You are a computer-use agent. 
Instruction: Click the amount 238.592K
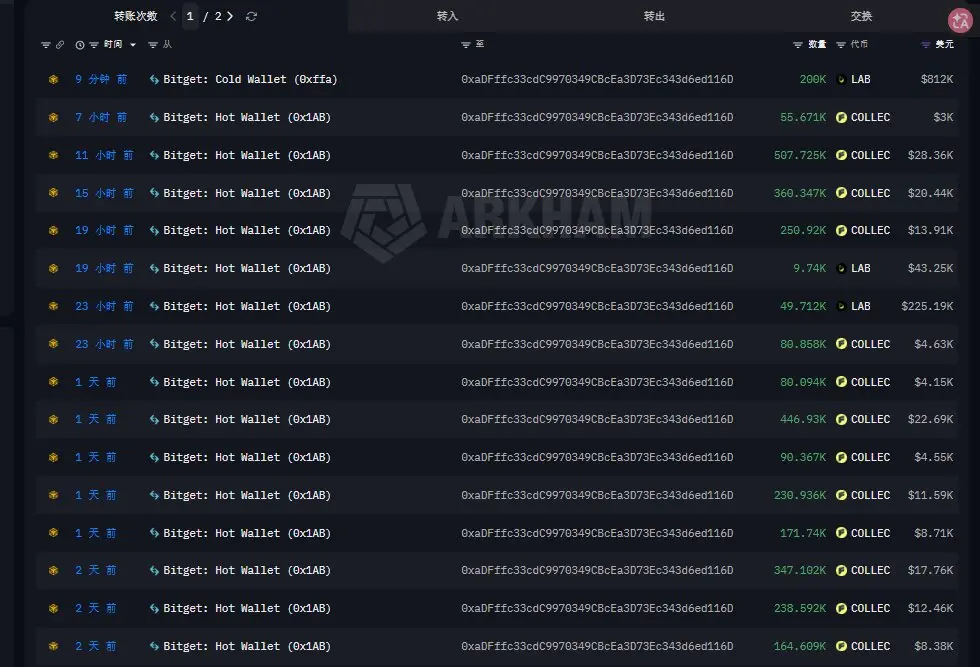pyautogui.click(x=800, y=608)
